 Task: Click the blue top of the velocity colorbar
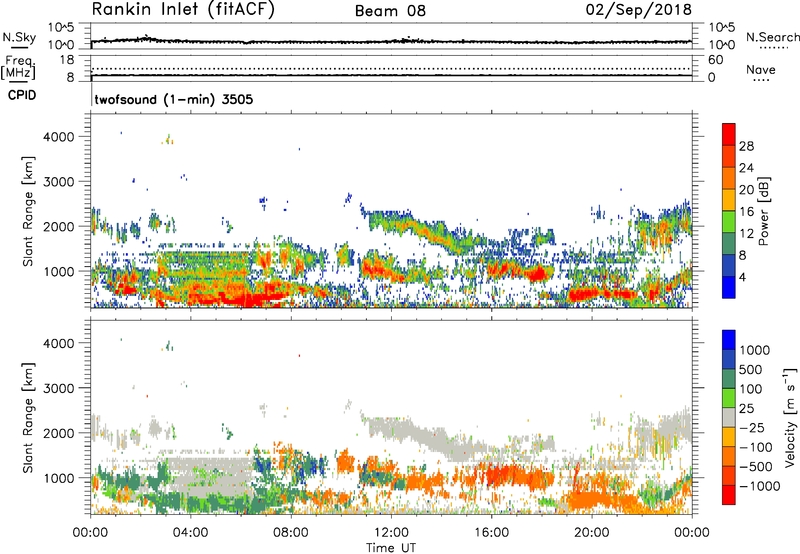click(x=729, y=340)
